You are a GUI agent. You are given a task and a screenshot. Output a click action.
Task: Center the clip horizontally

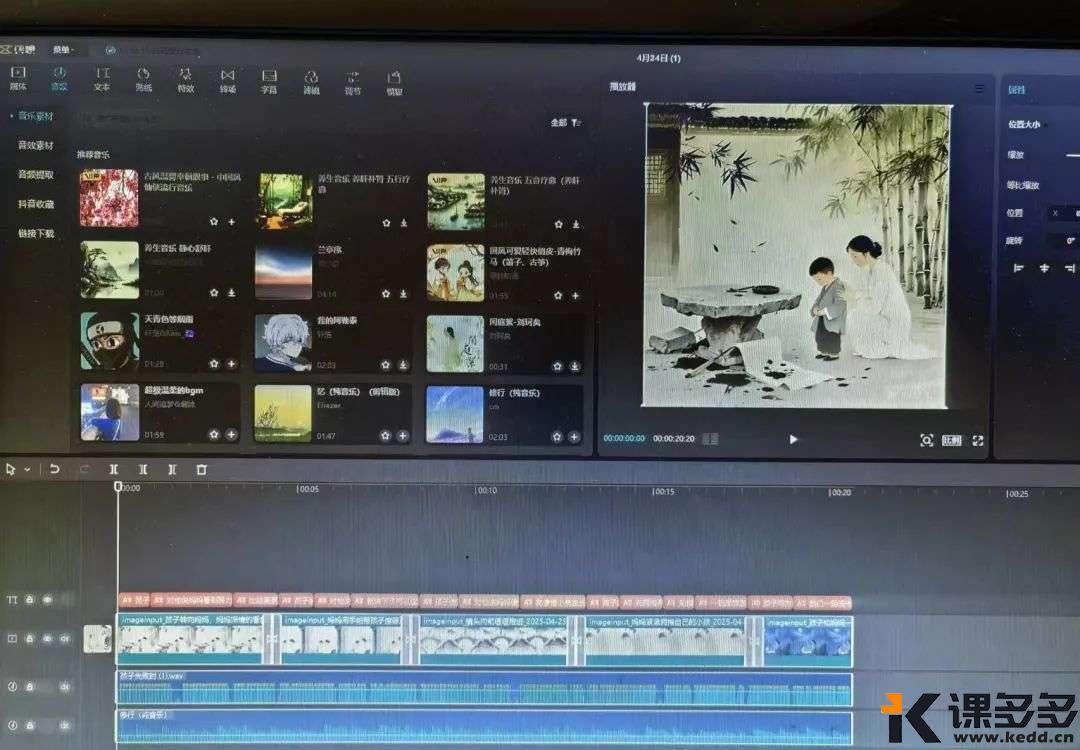click(x=1044, y=268)
